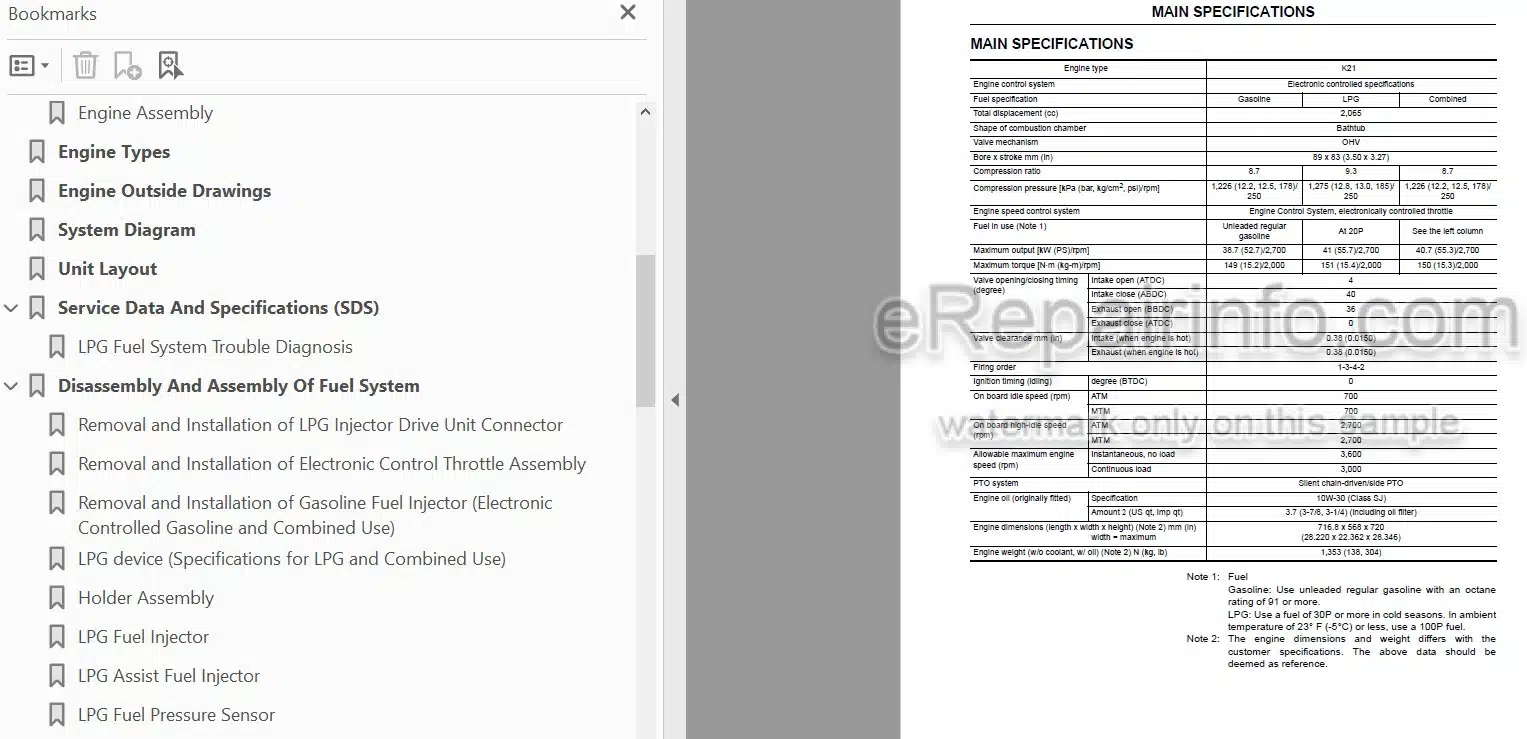Open LPG Injector Drive Unit Connector bookmark
The height and width of the screenshot is (739, 1527).
coord(321,425)
